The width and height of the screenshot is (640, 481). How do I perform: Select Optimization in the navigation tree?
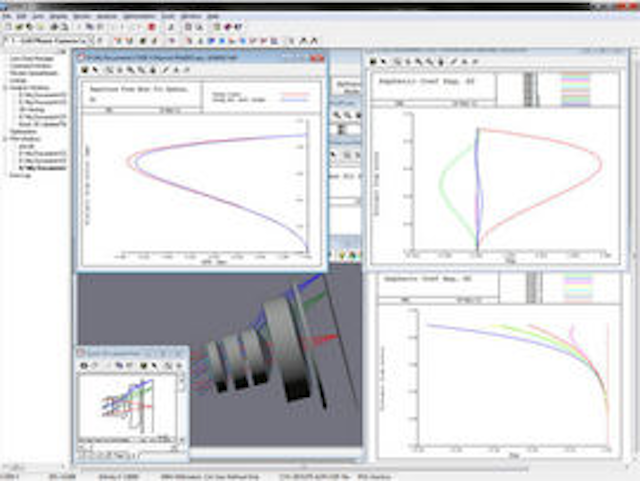point(23,131)
